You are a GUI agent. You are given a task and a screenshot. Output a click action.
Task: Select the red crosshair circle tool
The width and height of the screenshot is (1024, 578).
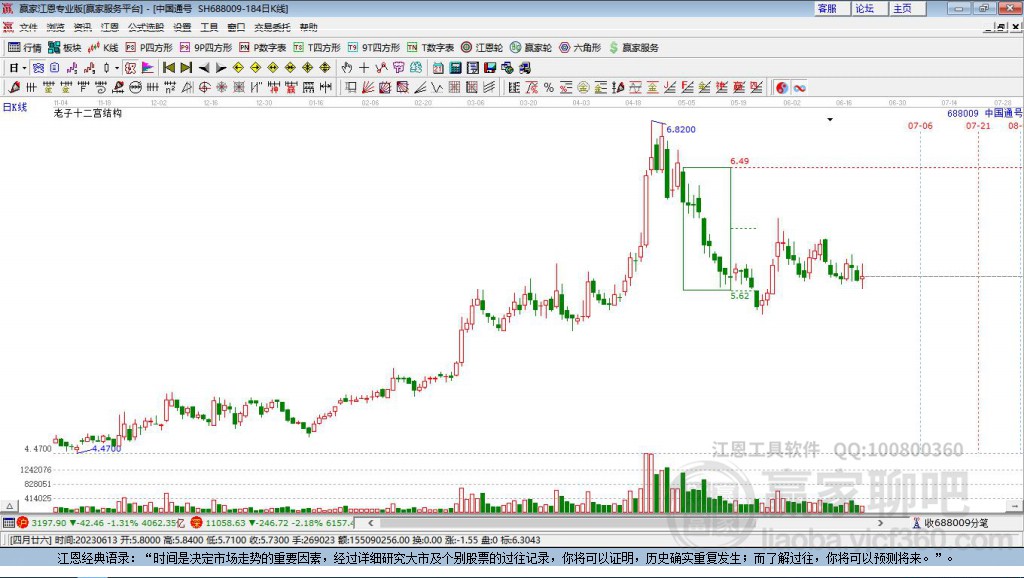pyautogui.click(x=204, y=88)
